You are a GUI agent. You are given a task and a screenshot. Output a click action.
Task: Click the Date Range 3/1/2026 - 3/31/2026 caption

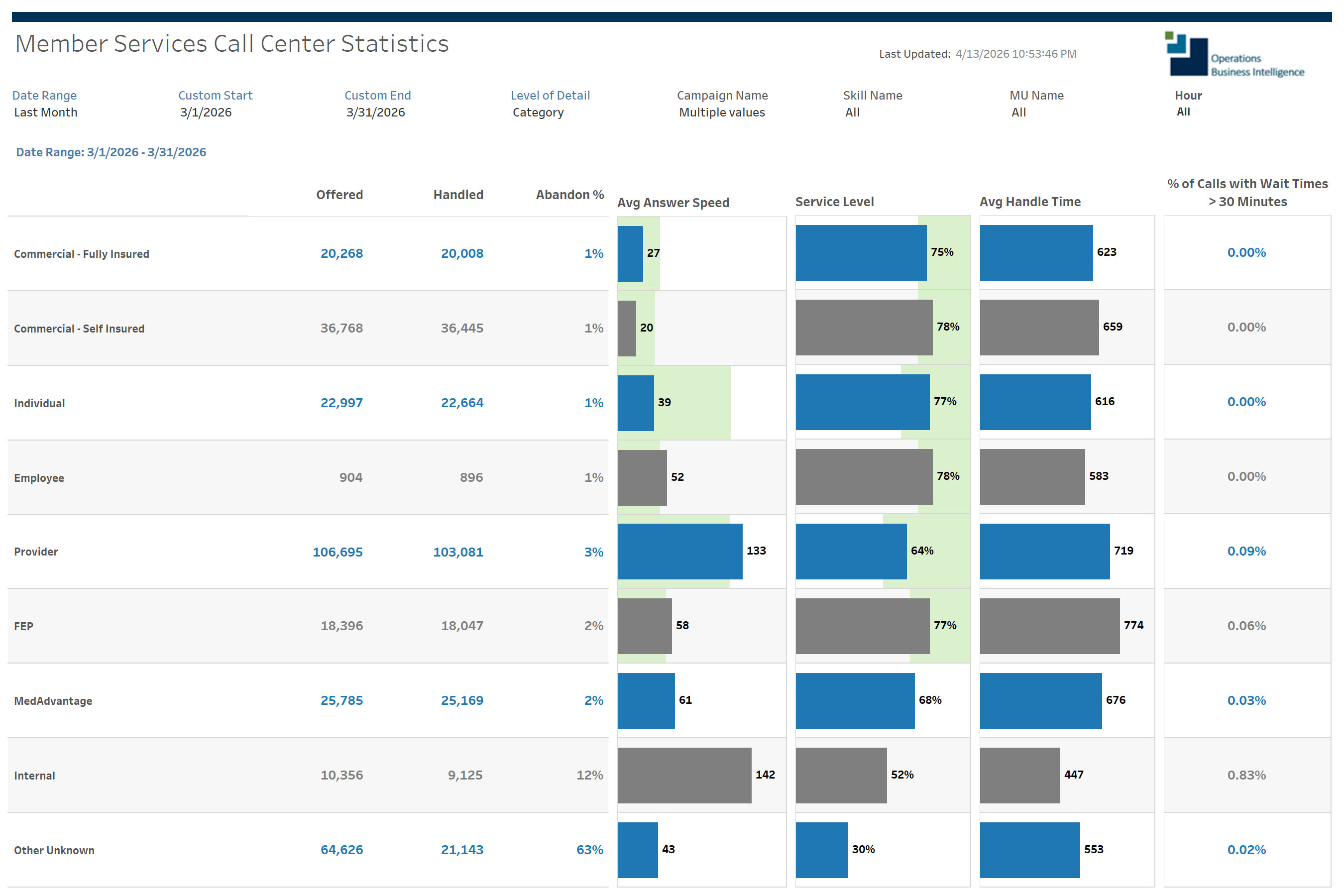click(111, 152)
